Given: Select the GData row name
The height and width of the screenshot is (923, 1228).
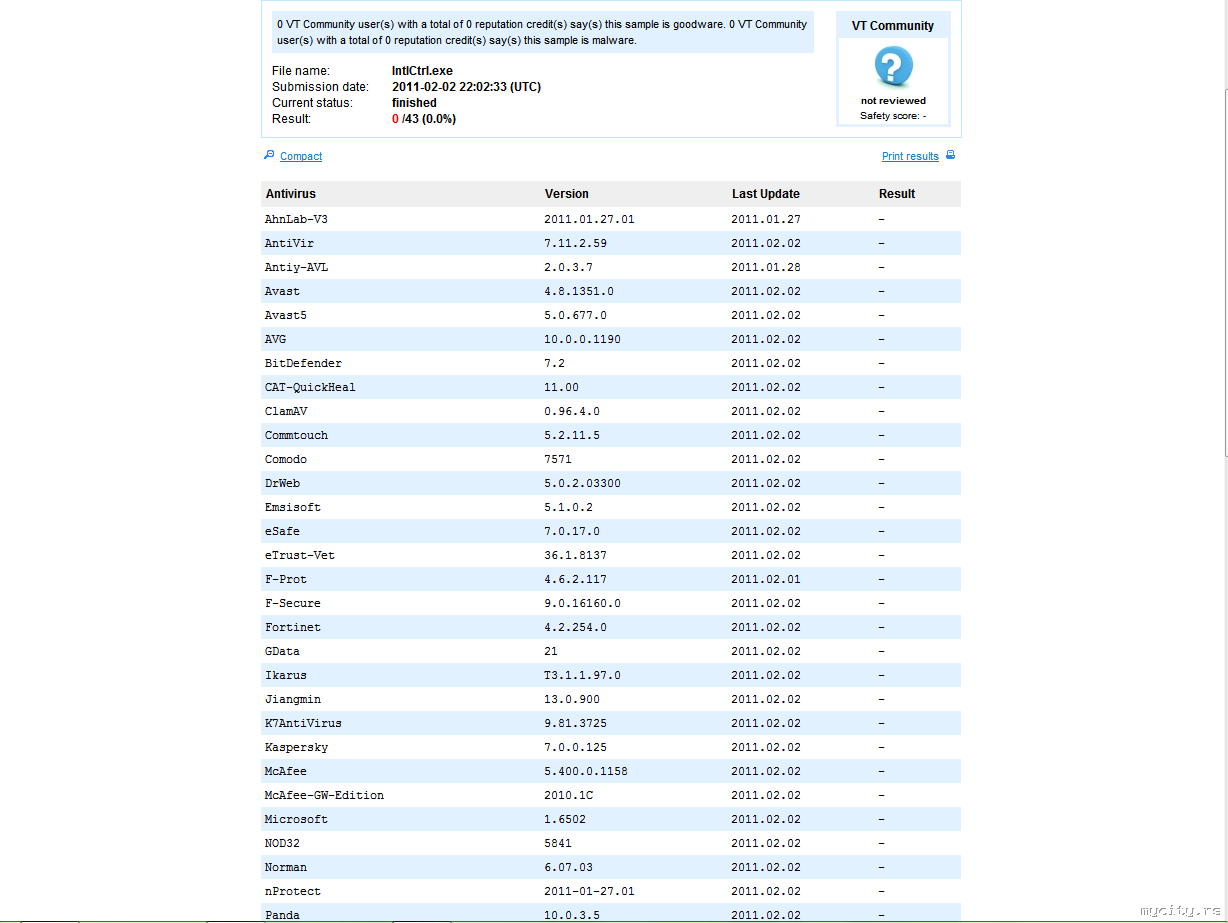Looking at the screenshot, I should click(282, 651).
